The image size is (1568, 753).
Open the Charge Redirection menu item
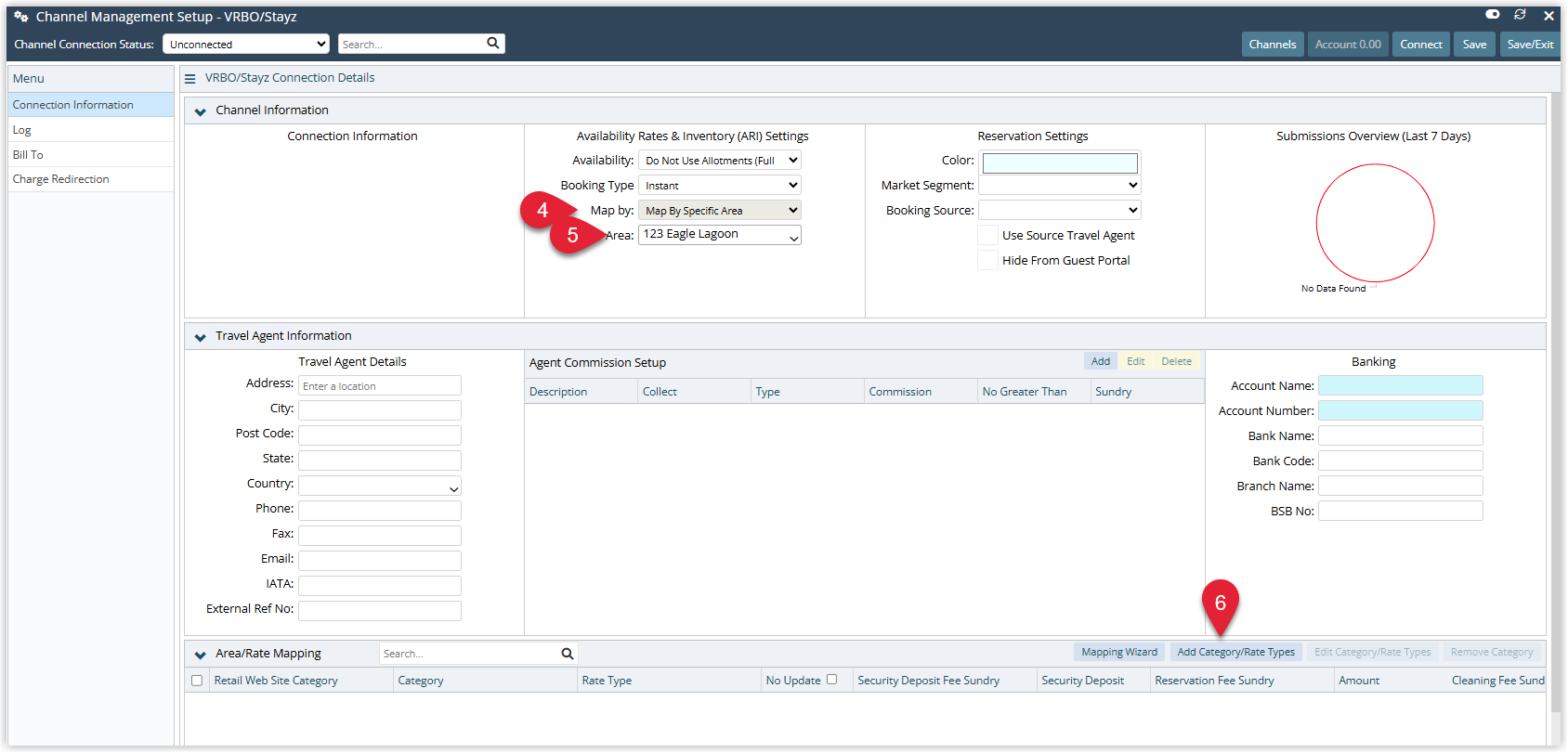tap(91, 179)
